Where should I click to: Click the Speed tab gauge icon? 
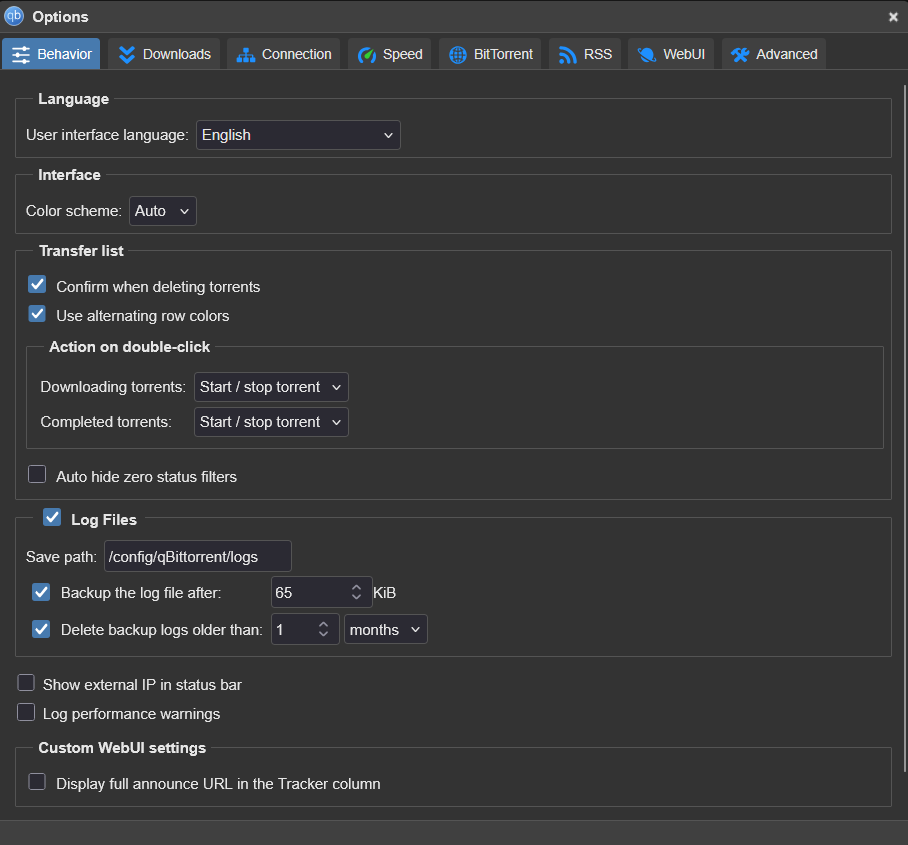(367, 55)
